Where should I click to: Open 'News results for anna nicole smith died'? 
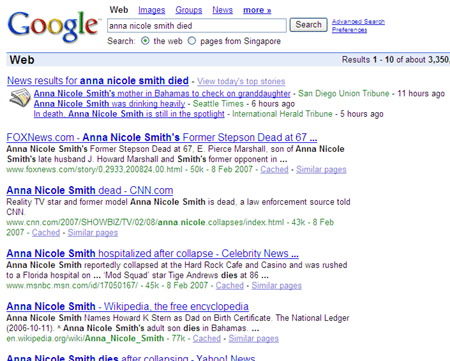point(98,81)
